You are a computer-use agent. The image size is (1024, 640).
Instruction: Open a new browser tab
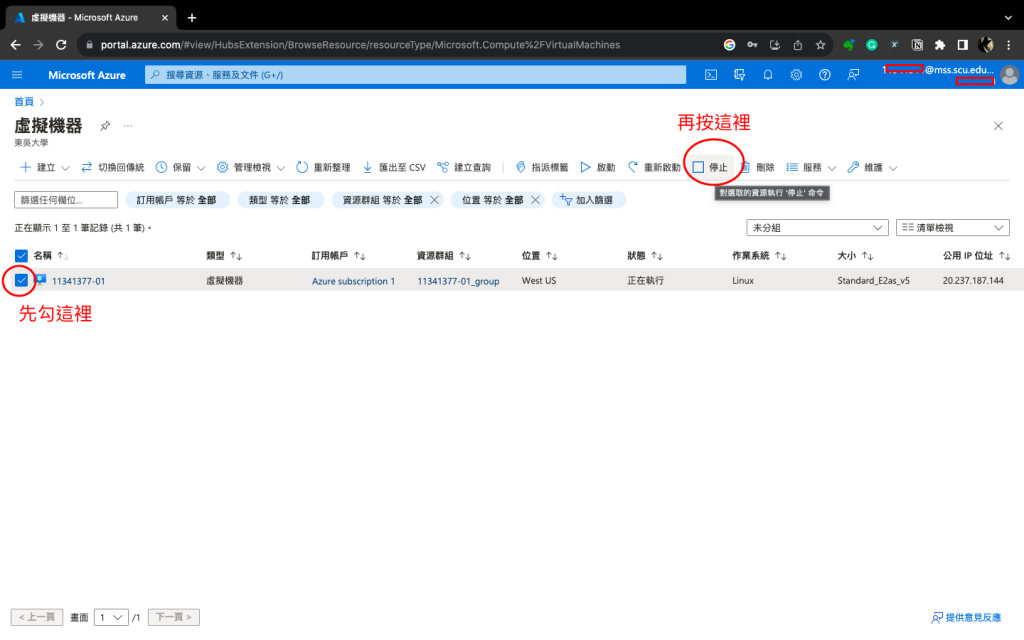click(192, 18)
